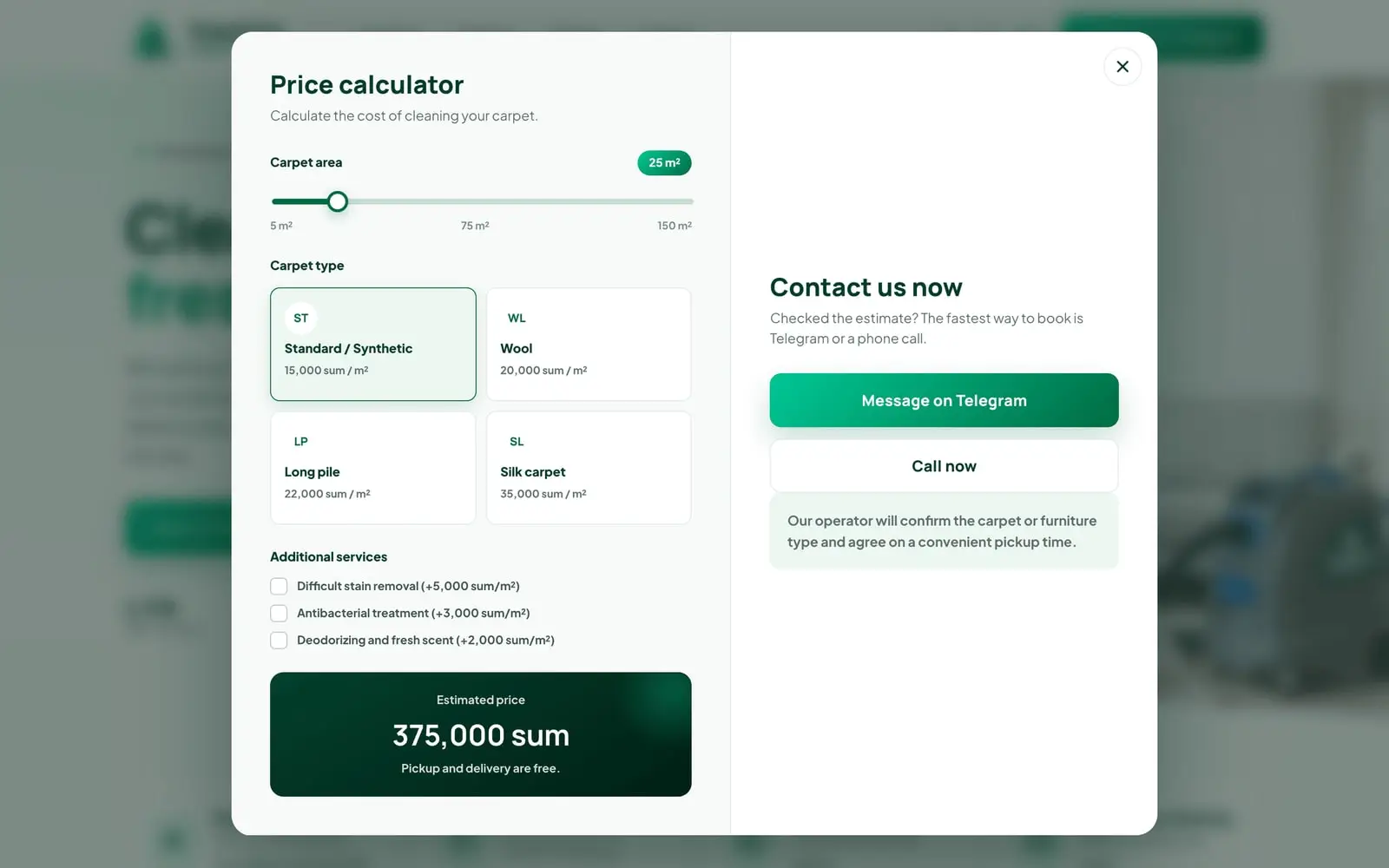The image size is (1389, 868).
Task: Click the 25 m² area badge
Action: 664,163
